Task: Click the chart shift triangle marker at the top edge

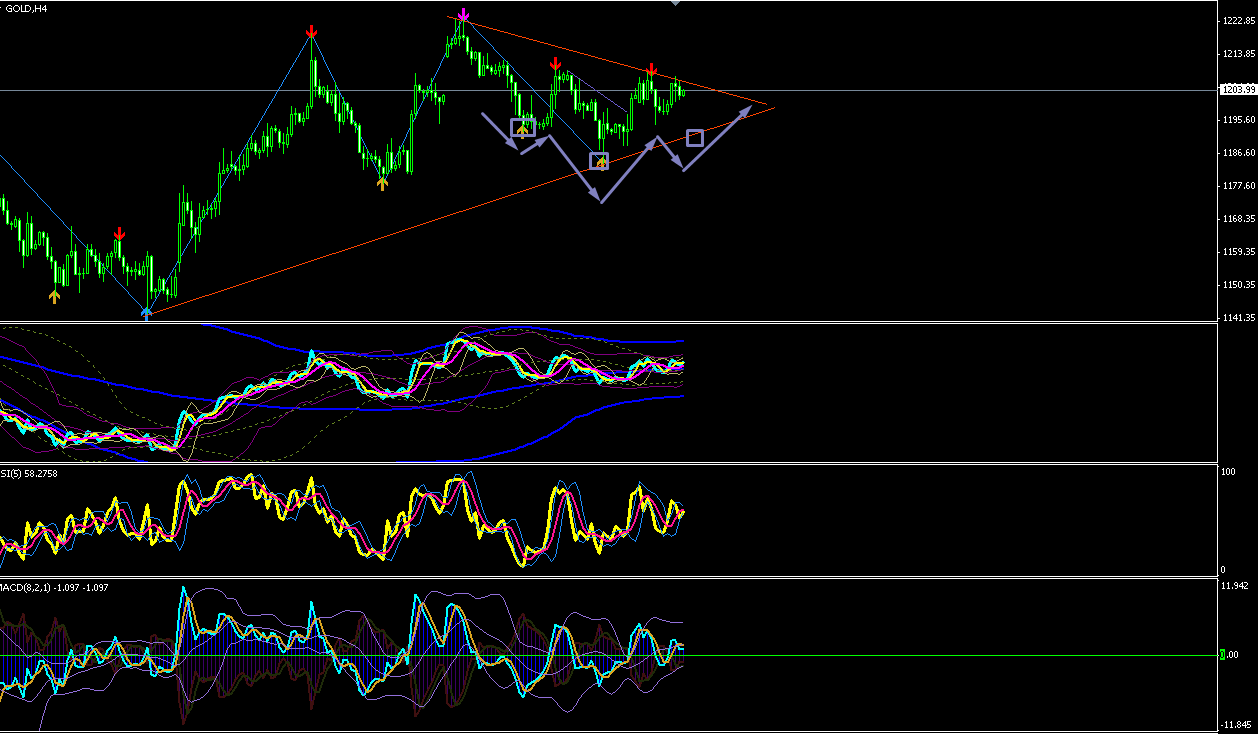Action: point(675,3)
